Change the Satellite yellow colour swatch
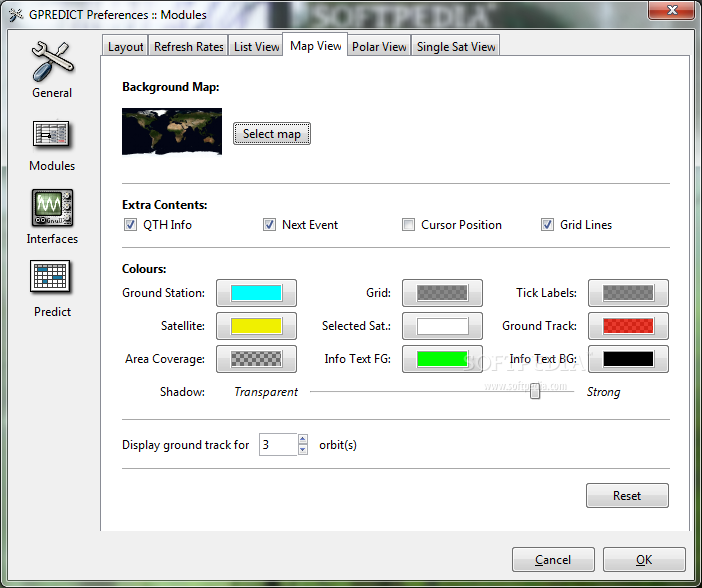This screenshot has width=702, height=588. tap(257, 326)
